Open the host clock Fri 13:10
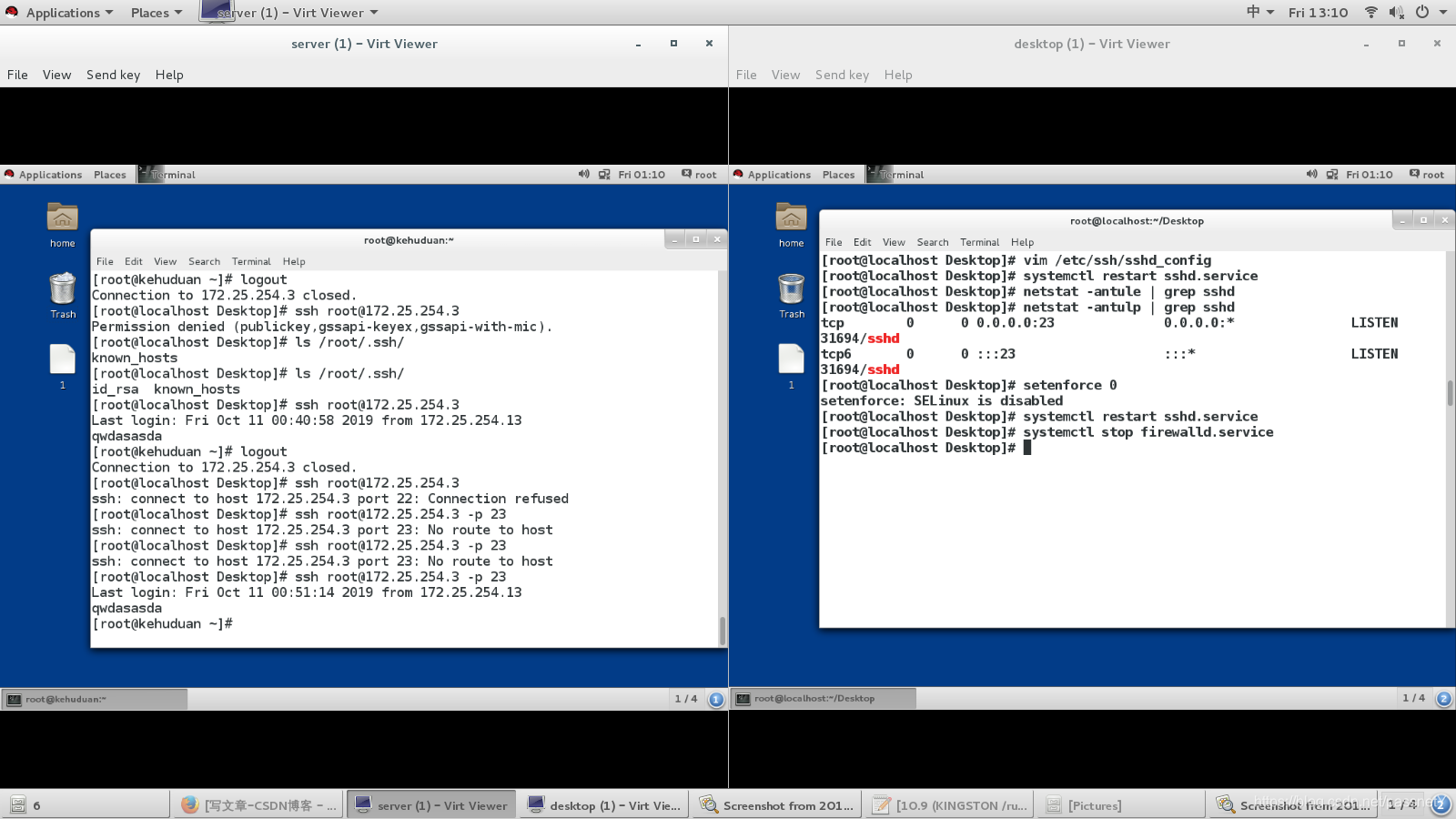This screenshot has height=819, width=1456. pyautogui.click(x=1319, y=13)
